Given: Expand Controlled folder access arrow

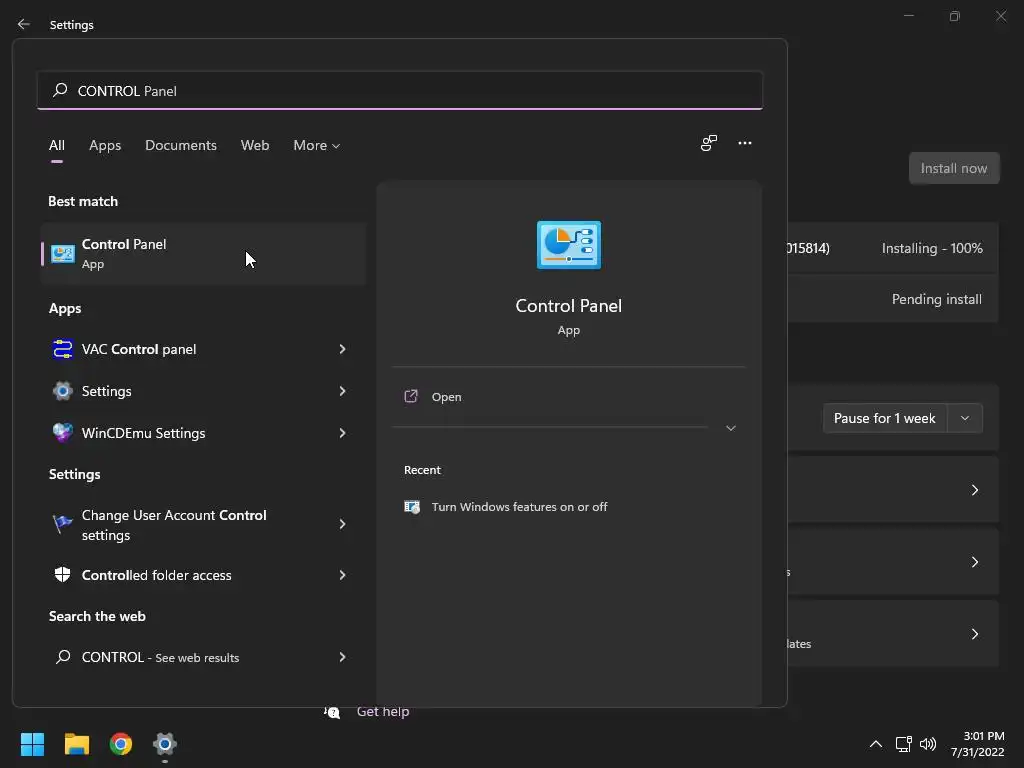Looking at the screenshot, I should click(x=342, y=575).
